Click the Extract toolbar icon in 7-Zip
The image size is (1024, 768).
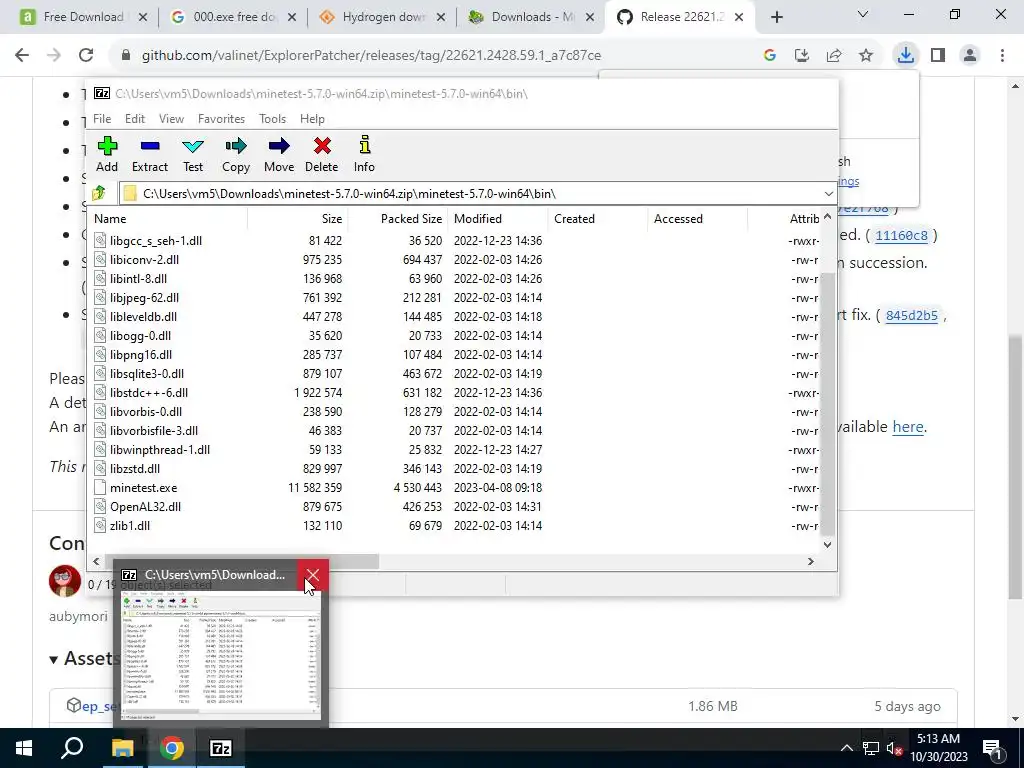point(150,154)
